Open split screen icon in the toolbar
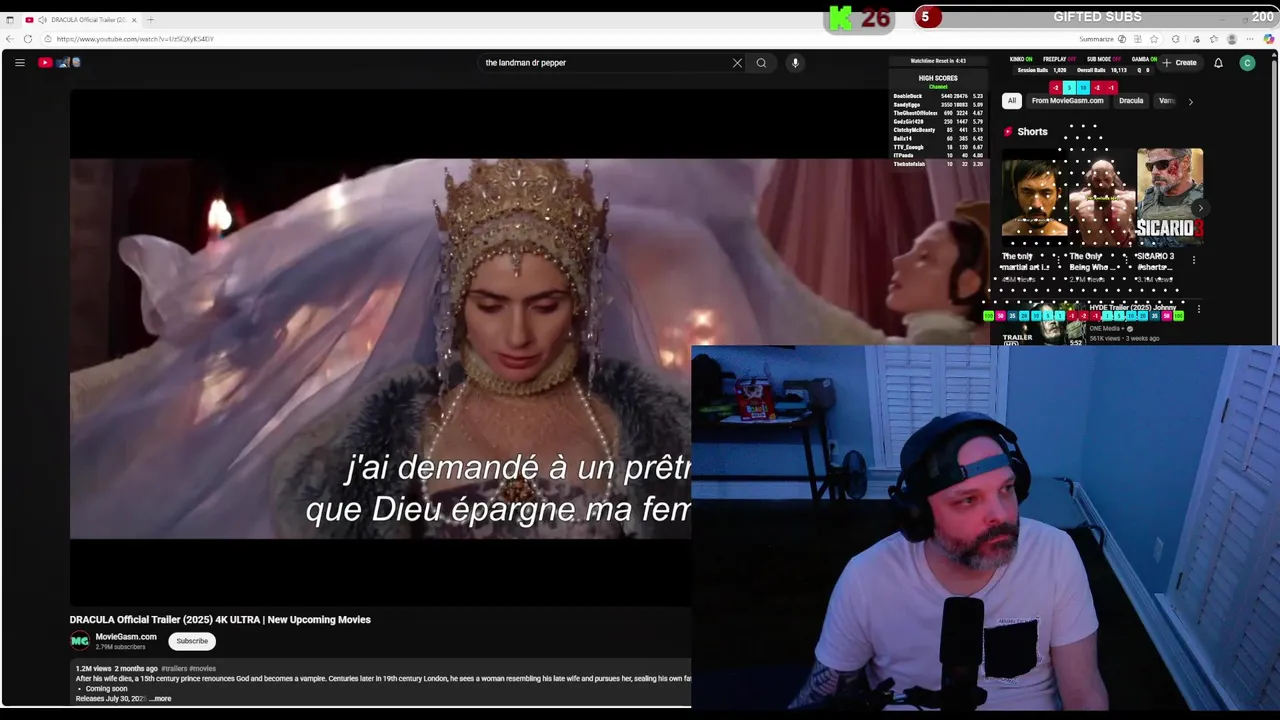 pyautogui.click(x=1139, y=39)
